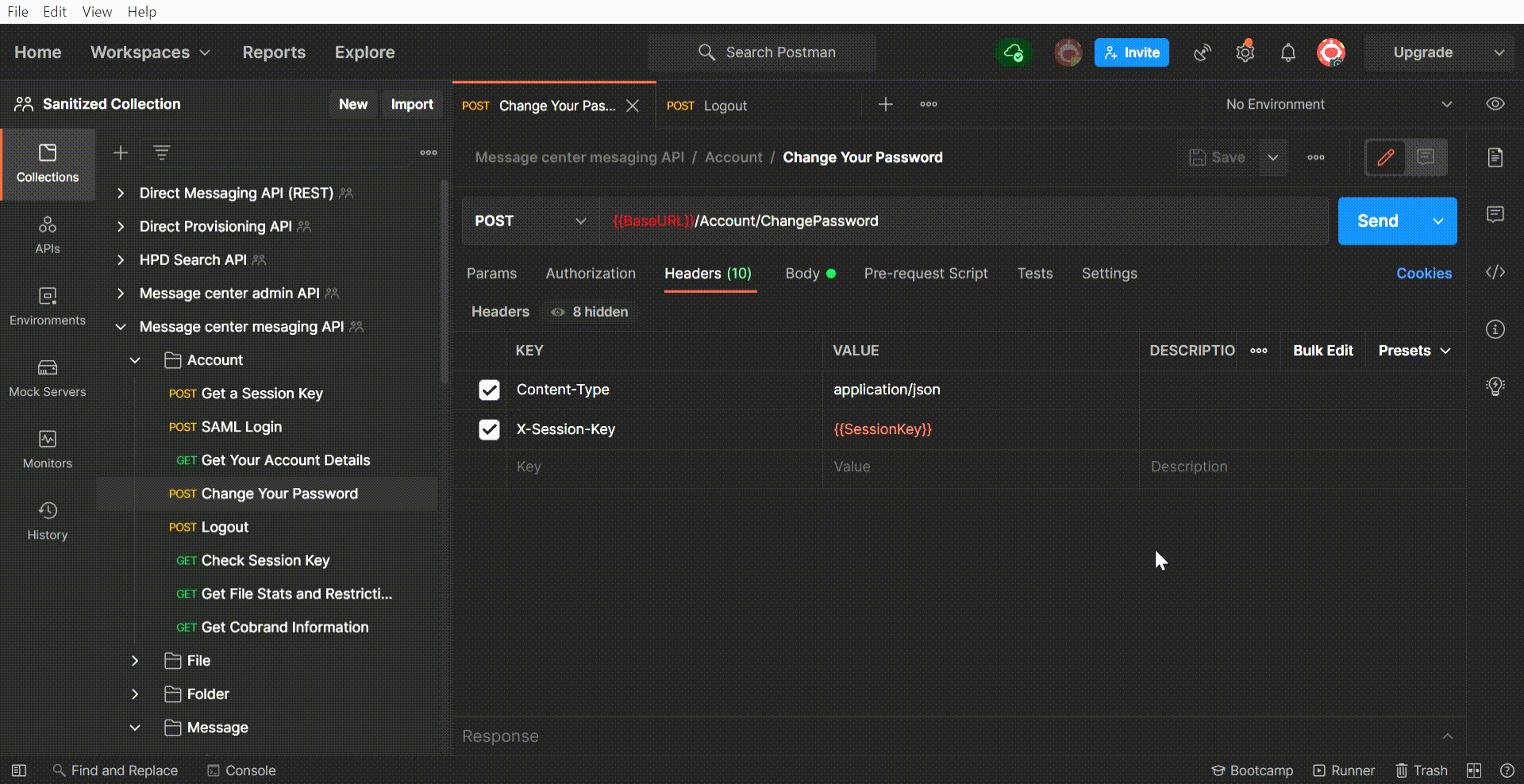This screenshot has width=1524, height=784.
Task: Open the Cookies manager link
Action: coord(1424,273)
